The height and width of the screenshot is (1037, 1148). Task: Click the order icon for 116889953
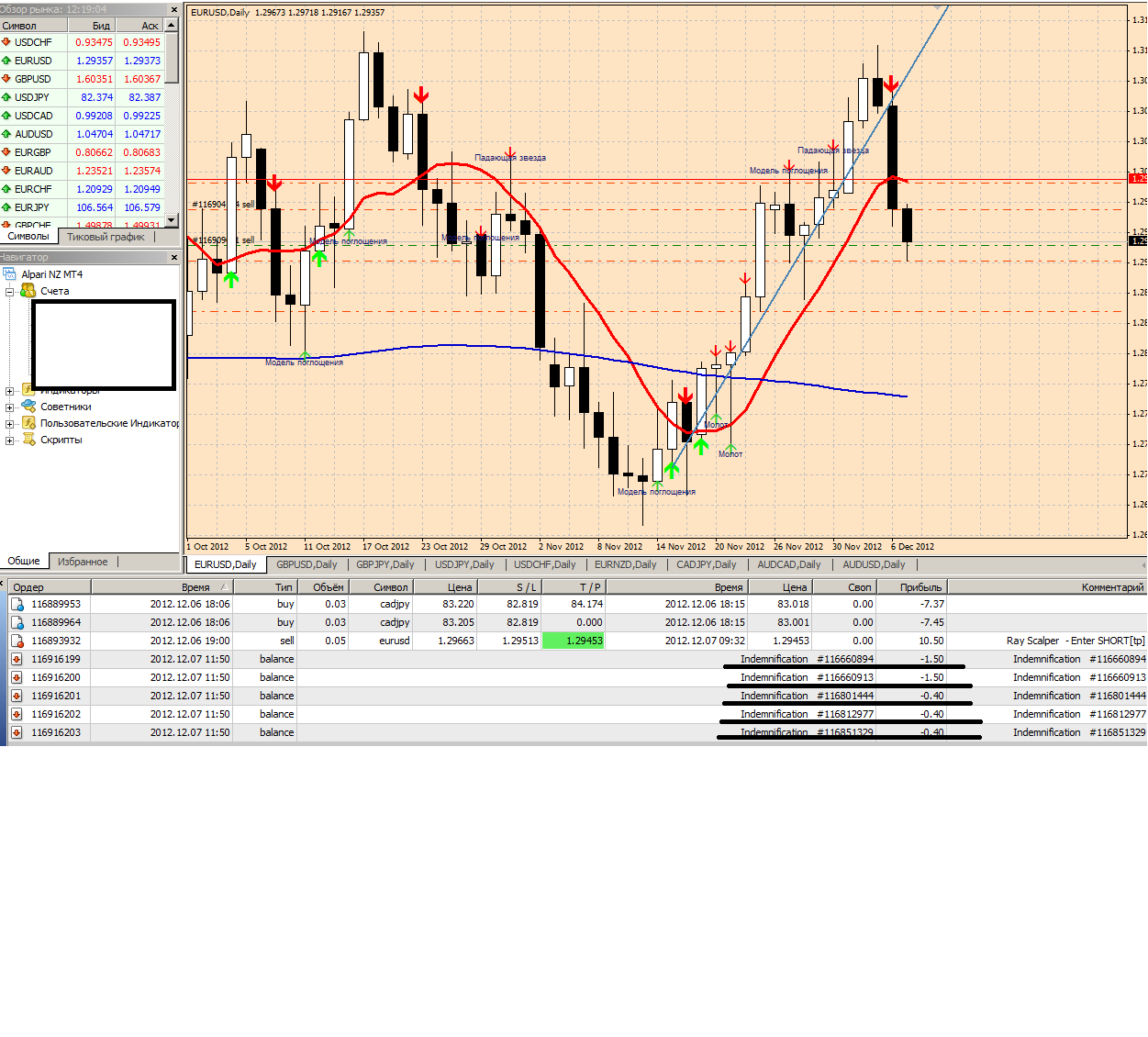(x=17, y=604)
